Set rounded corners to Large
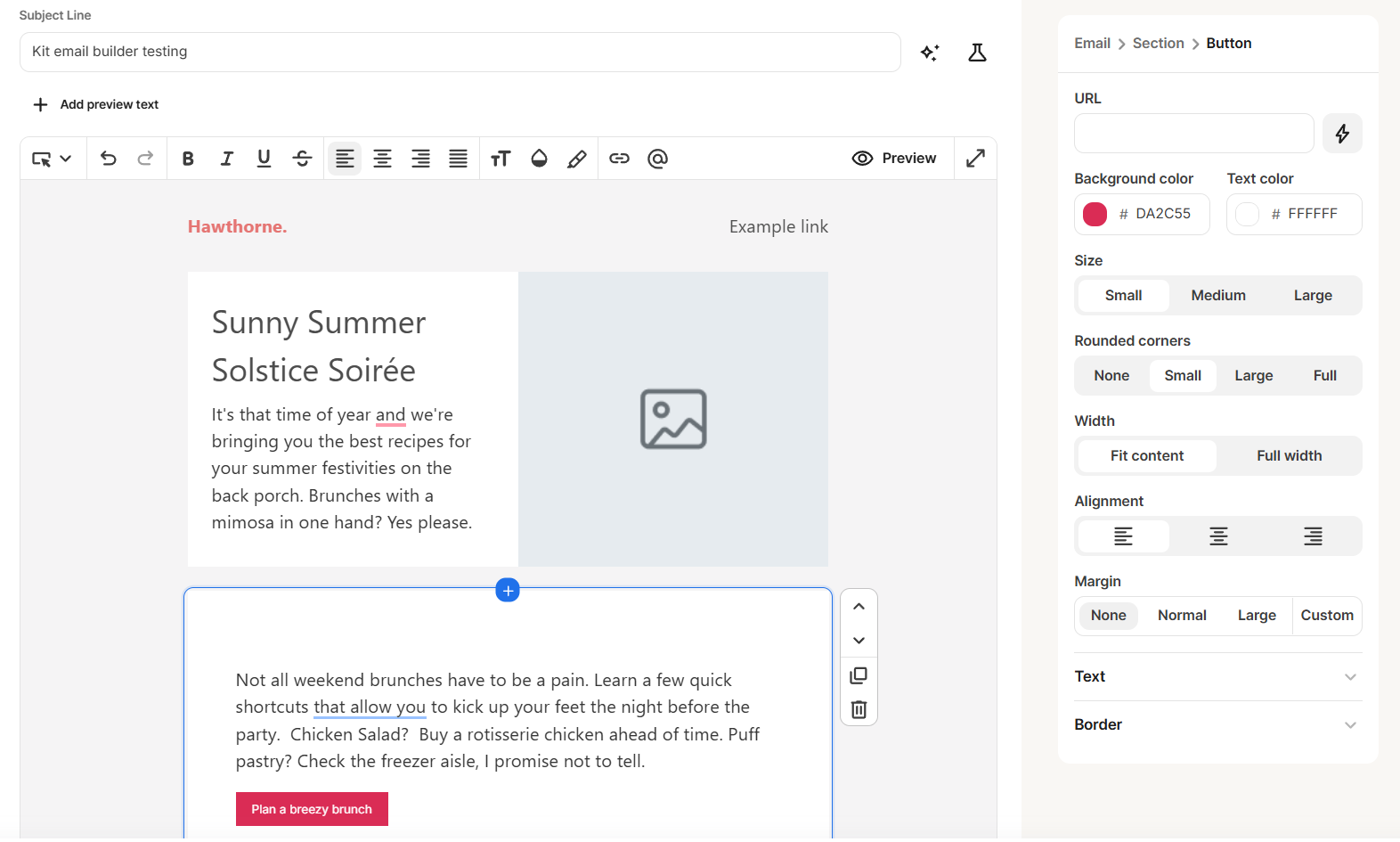This screenshot has height=842, width=1400. [1254, 376]
